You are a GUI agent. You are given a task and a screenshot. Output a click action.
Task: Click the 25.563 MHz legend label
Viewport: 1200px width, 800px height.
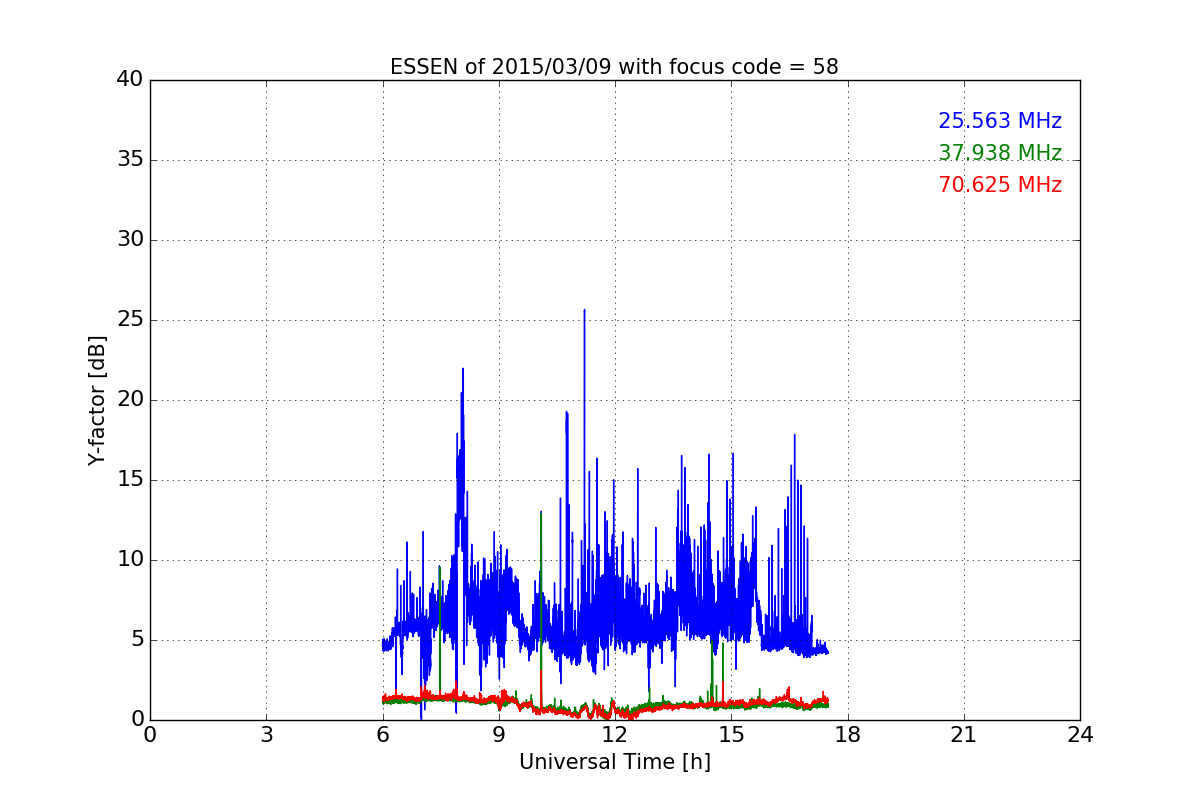point(1000,121)
